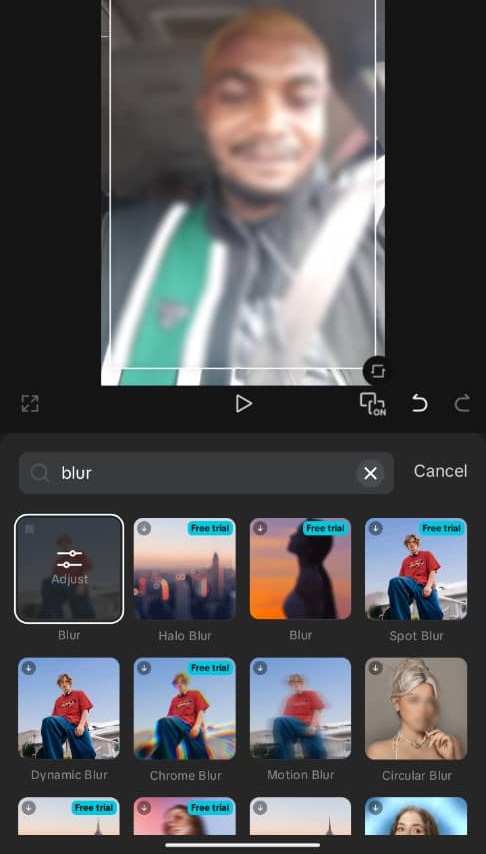Select the Chrome Blur effect
The image size is (486, 854).
[185, 708]
